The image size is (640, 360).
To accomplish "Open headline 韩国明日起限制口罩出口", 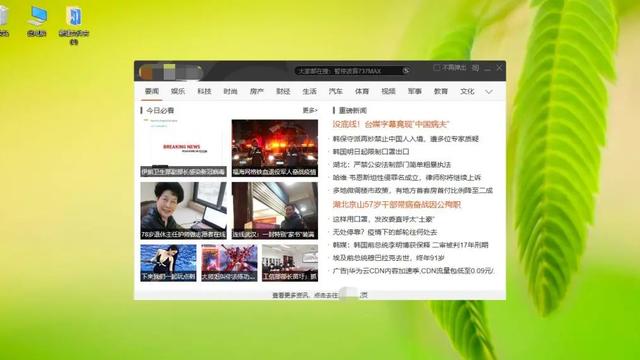I will point(371,151).
